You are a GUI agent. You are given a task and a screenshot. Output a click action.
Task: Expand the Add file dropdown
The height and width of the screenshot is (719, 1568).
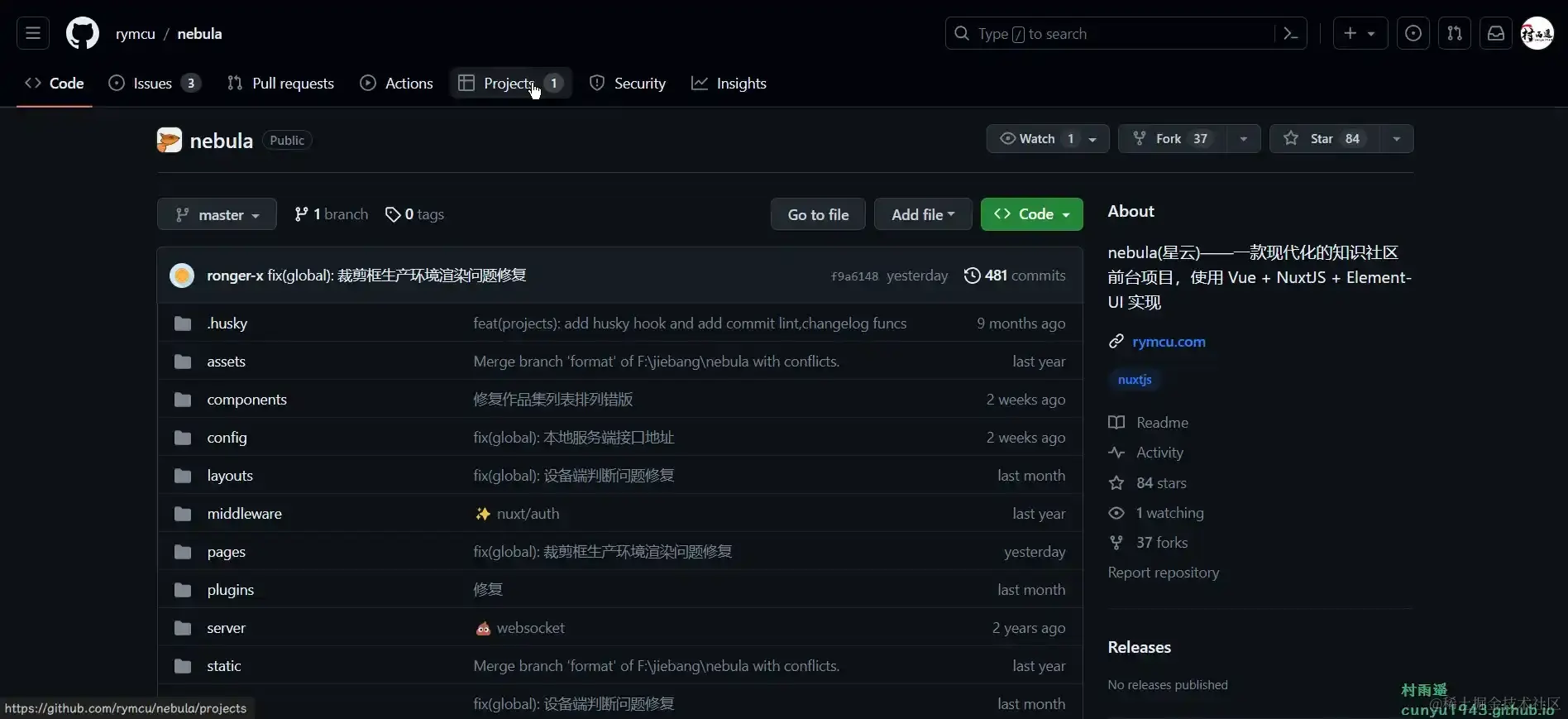pos(923,214)
